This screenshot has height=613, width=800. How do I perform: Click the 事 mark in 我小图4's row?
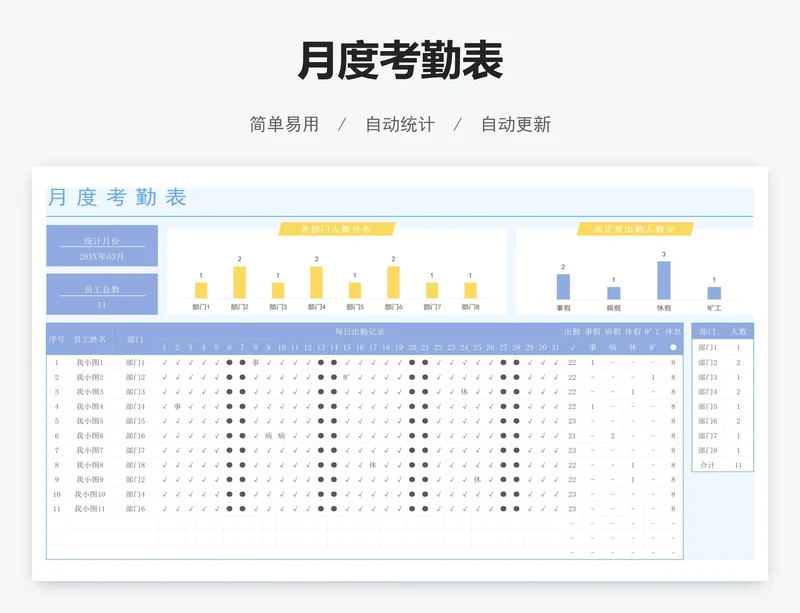click(x=178, y=406)
